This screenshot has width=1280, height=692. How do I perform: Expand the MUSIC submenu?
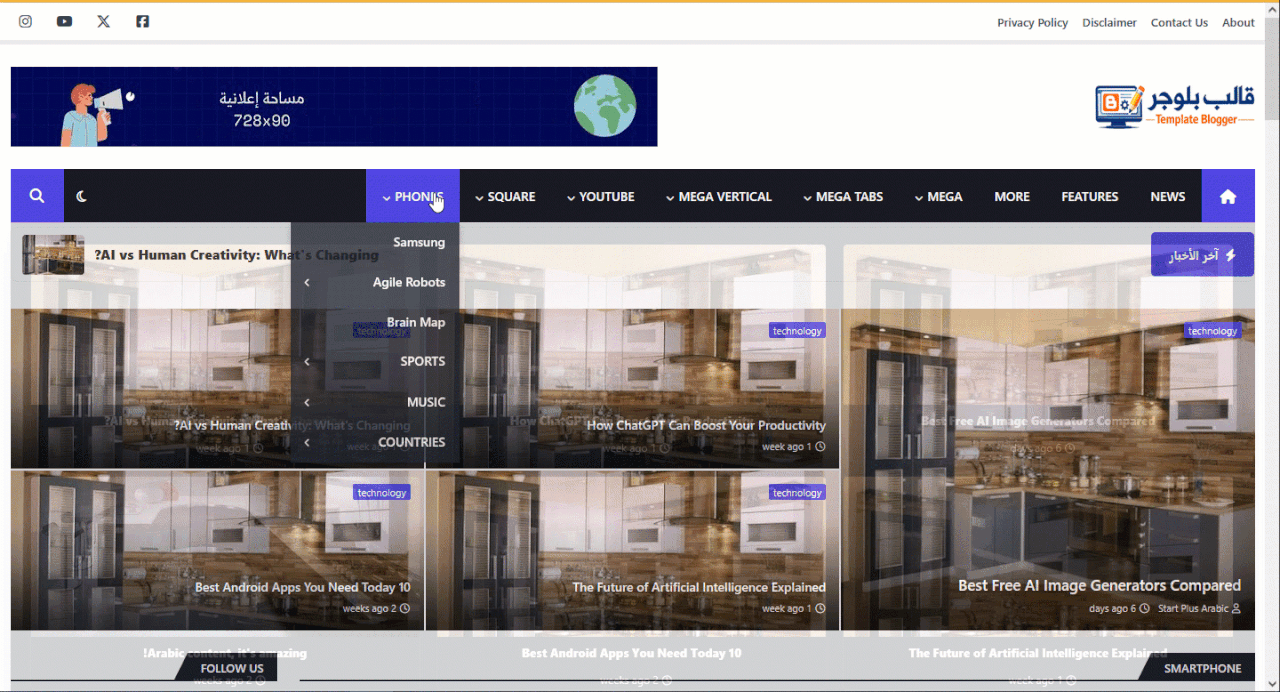pyautogui.click(x=375, y=402)
